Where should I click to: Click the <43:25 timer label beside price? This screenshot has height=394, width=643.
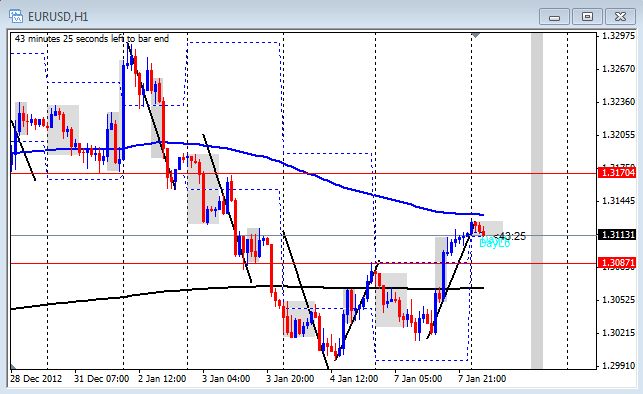(x=510, y=236)
